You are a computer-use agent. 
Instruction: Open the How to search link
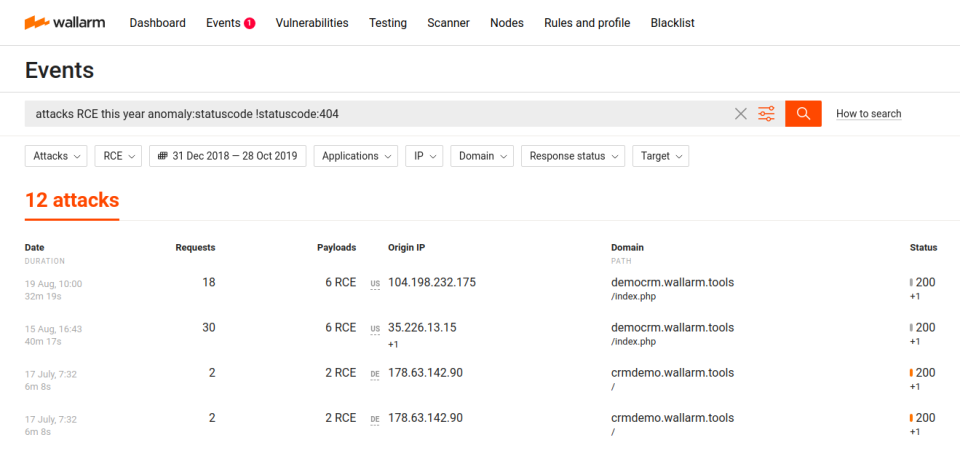coord(868,114)
